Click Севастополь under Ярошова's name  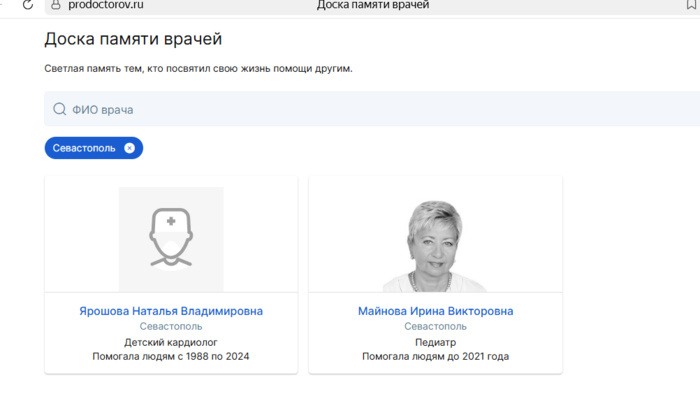point(171,326)
